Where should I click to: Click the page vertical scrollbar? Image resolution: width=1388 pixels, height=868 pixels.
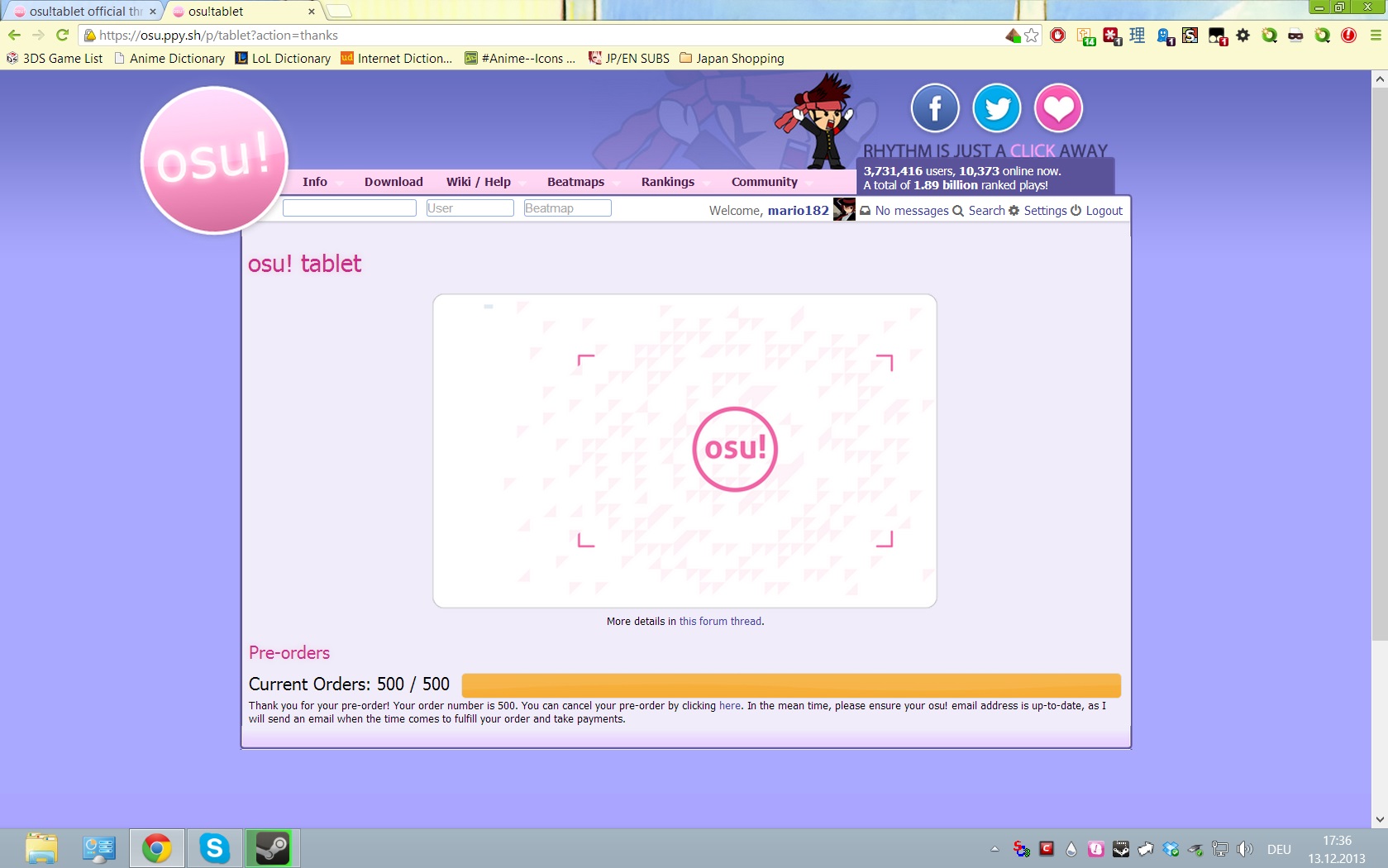tap(1379, 364)
